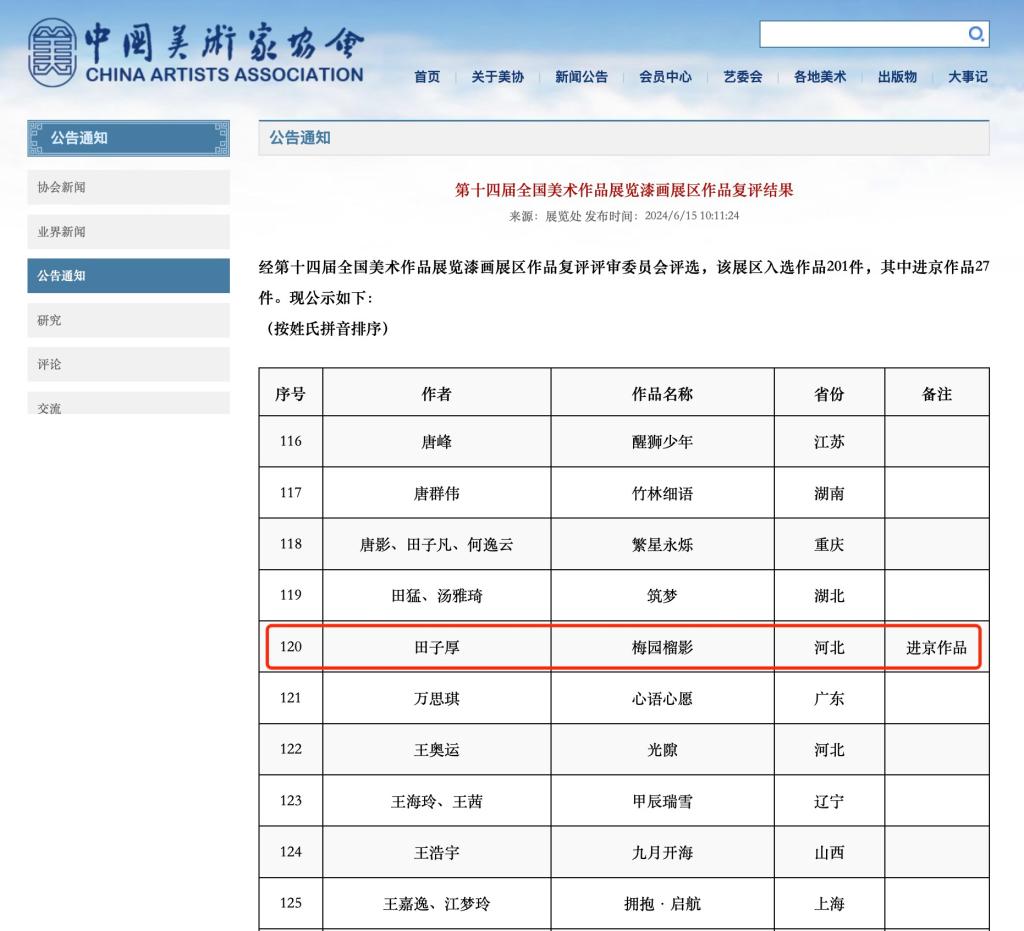Go to the 新闻公告 menu
The width and height of the screenshot is (1024, 931).
pos(581,77)
